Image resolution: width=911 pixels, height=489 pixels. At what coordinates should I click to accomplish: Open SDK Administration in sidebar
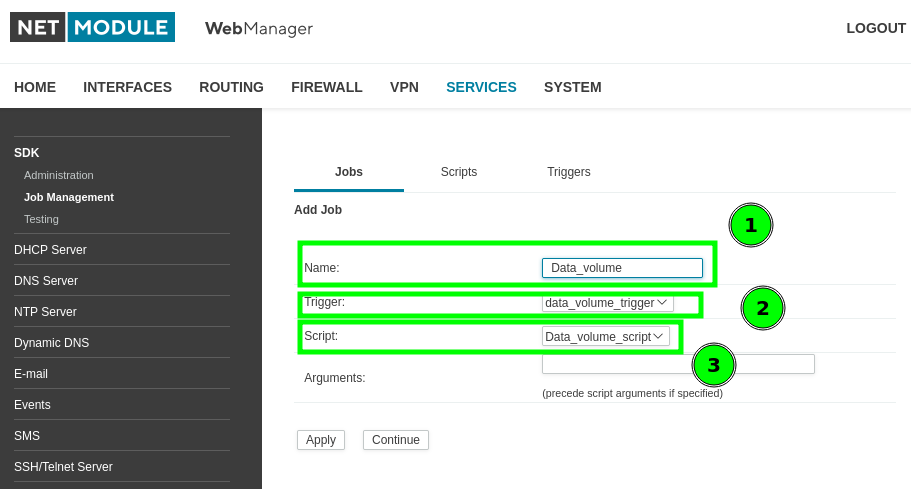(x=59, y=175)
